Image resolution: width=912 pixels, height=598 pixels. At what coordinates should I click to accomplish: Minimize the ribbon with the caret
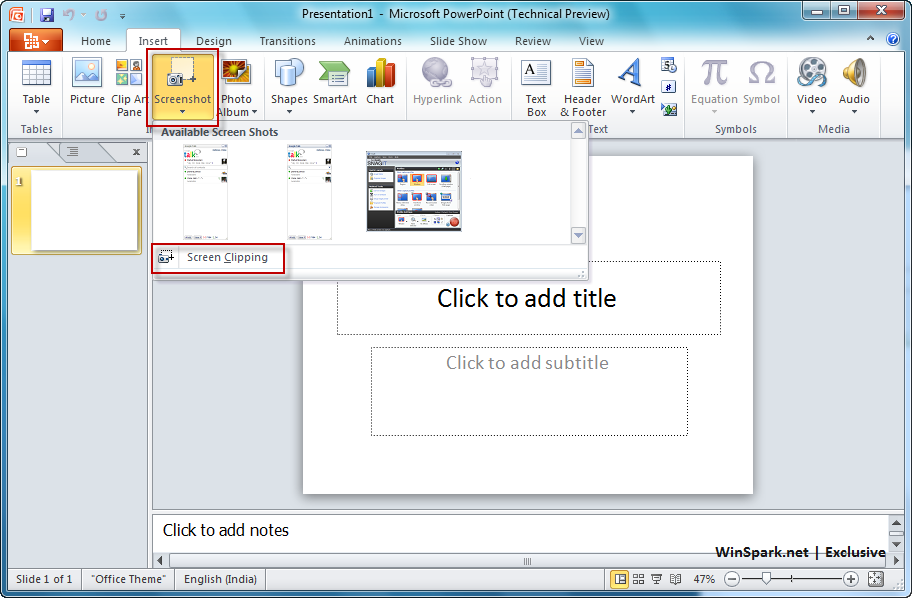click(x=870, y=38)
